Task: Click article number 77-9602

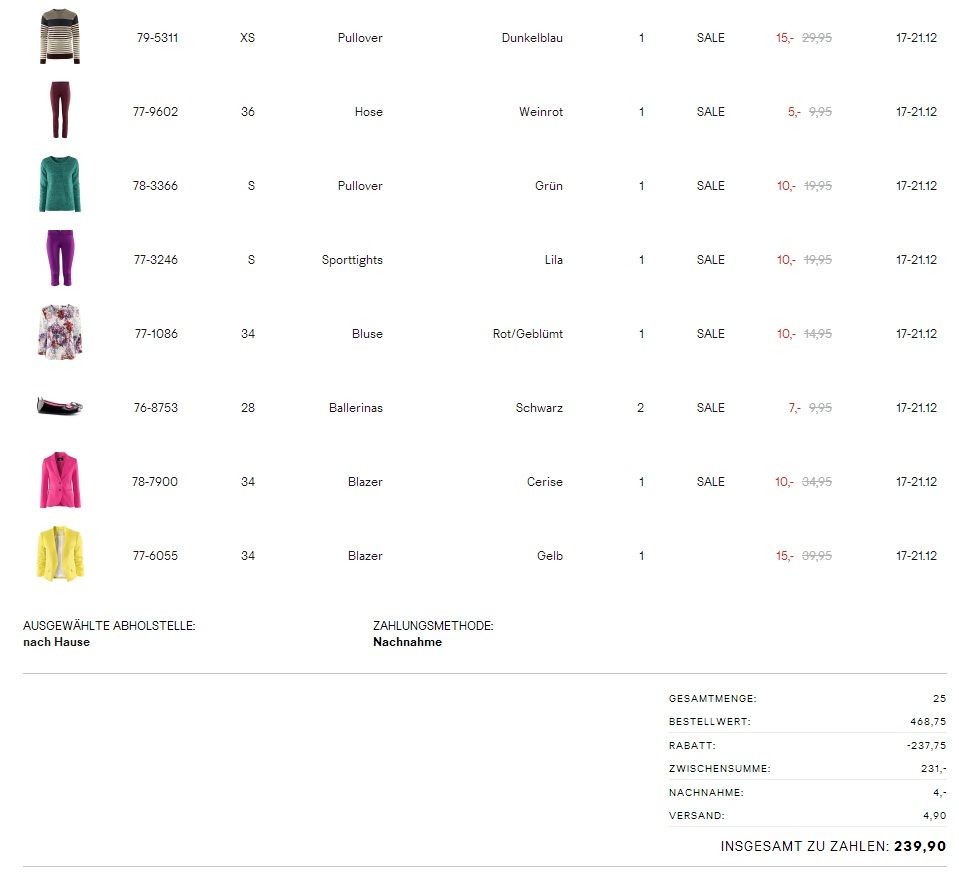Action: pyautogui.click(x=156, y=112)
